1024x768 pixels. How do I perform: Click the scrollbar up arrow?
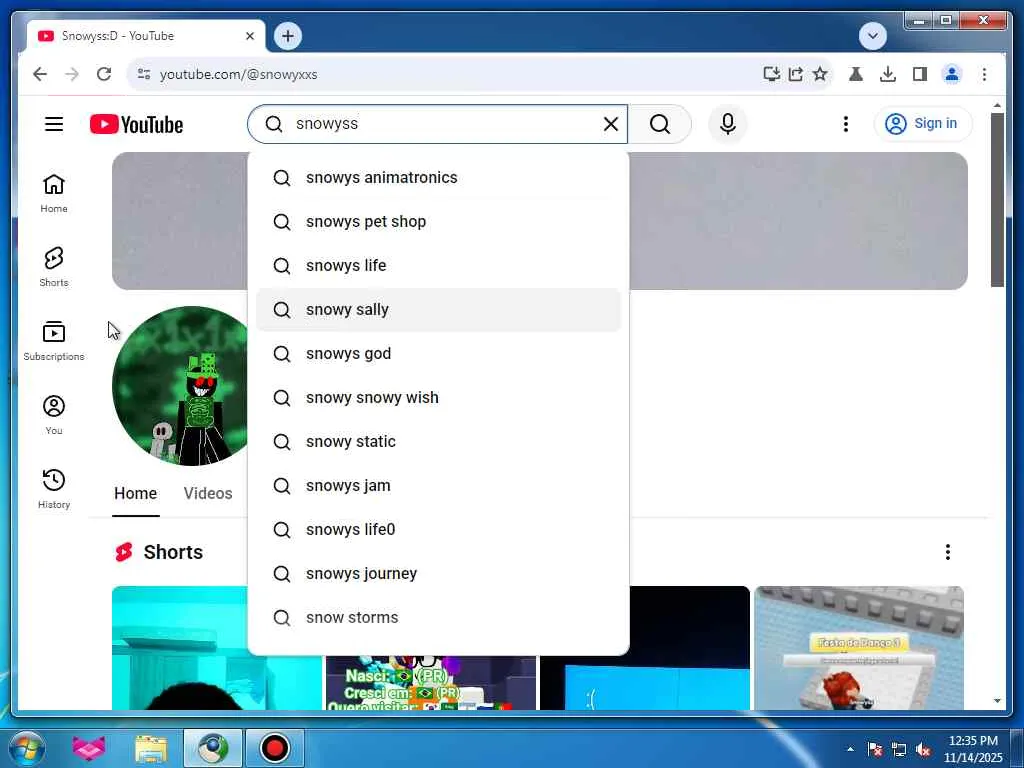point(997,105)
